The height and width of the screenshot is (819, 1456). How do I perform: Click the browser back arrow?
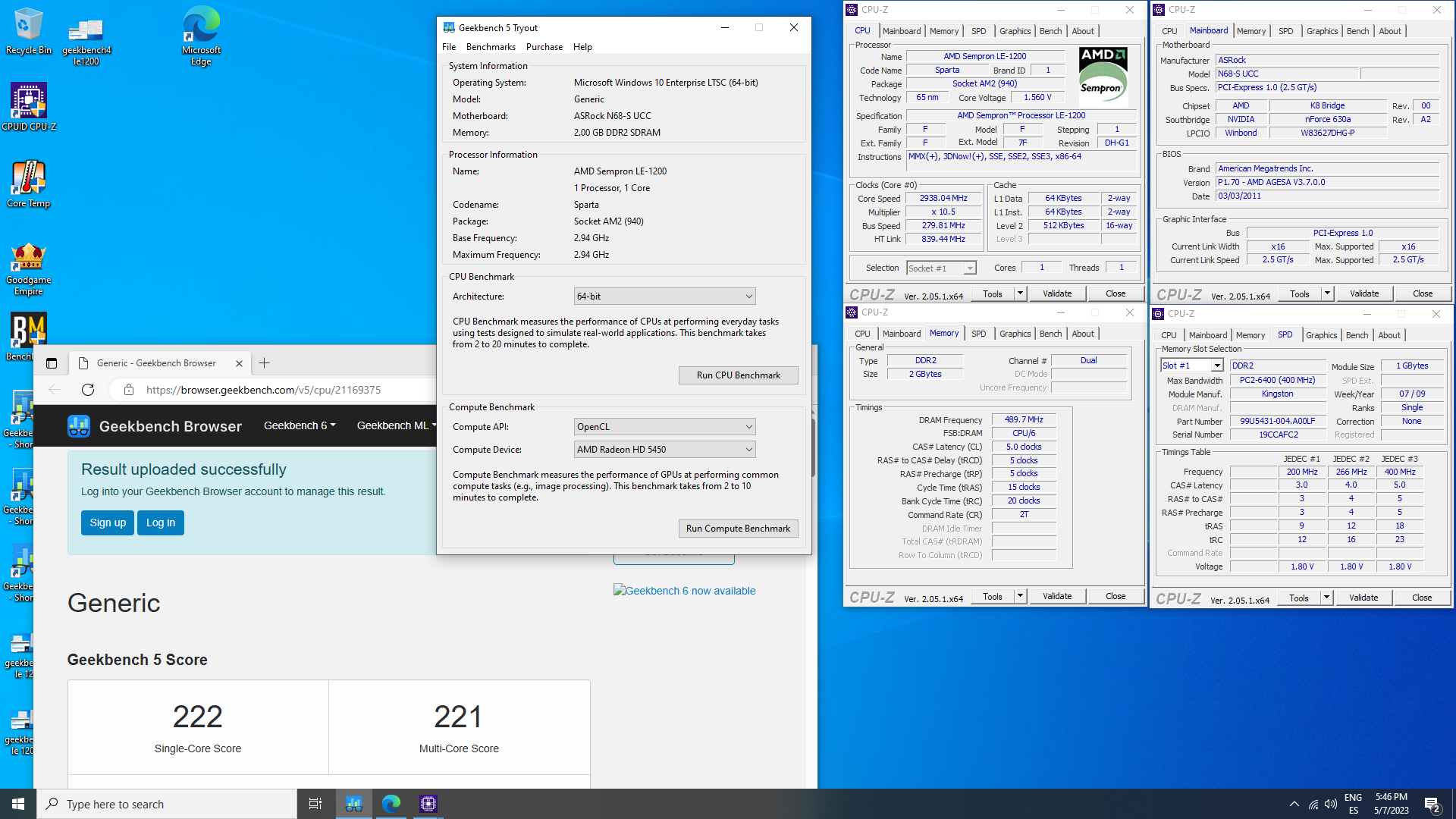(x=55, y=390)
